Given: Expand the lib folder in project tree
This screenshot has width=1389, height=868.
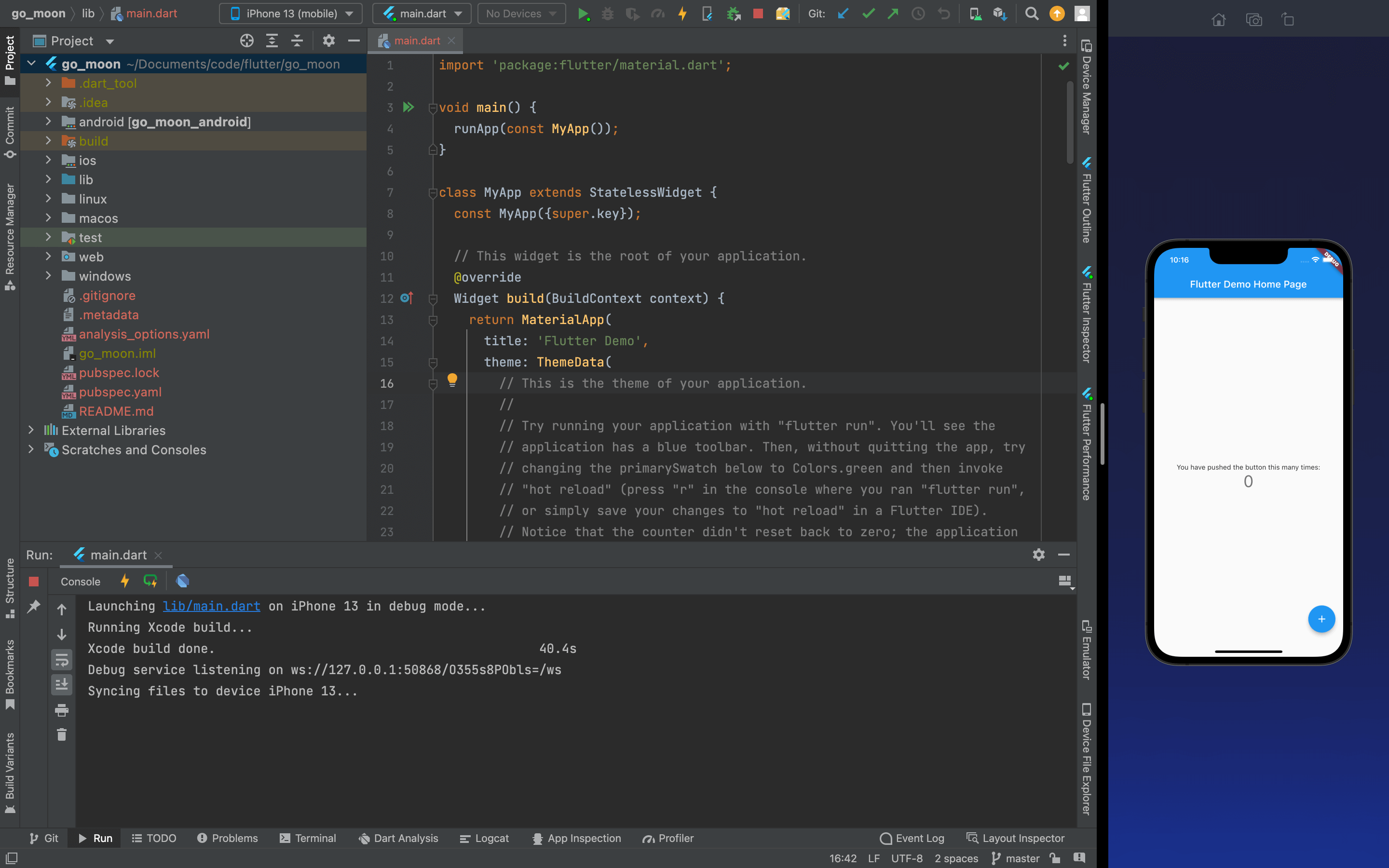Looking at the screenshot, I should coord(48,180).
